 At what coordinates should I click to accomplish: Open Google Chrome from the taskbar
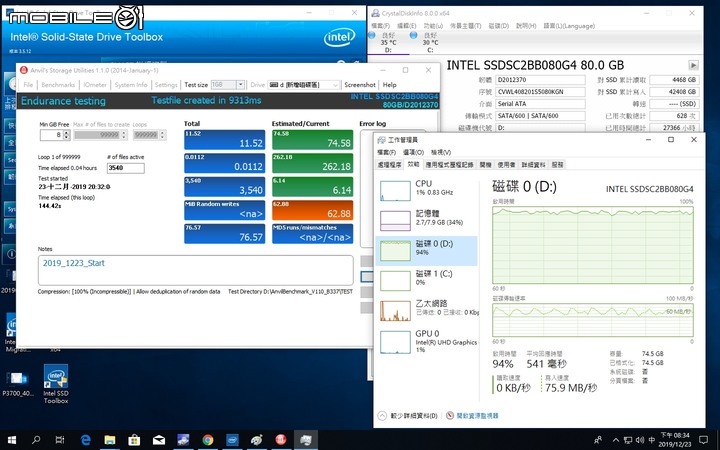pyautogui.click(x=208, y=440)
